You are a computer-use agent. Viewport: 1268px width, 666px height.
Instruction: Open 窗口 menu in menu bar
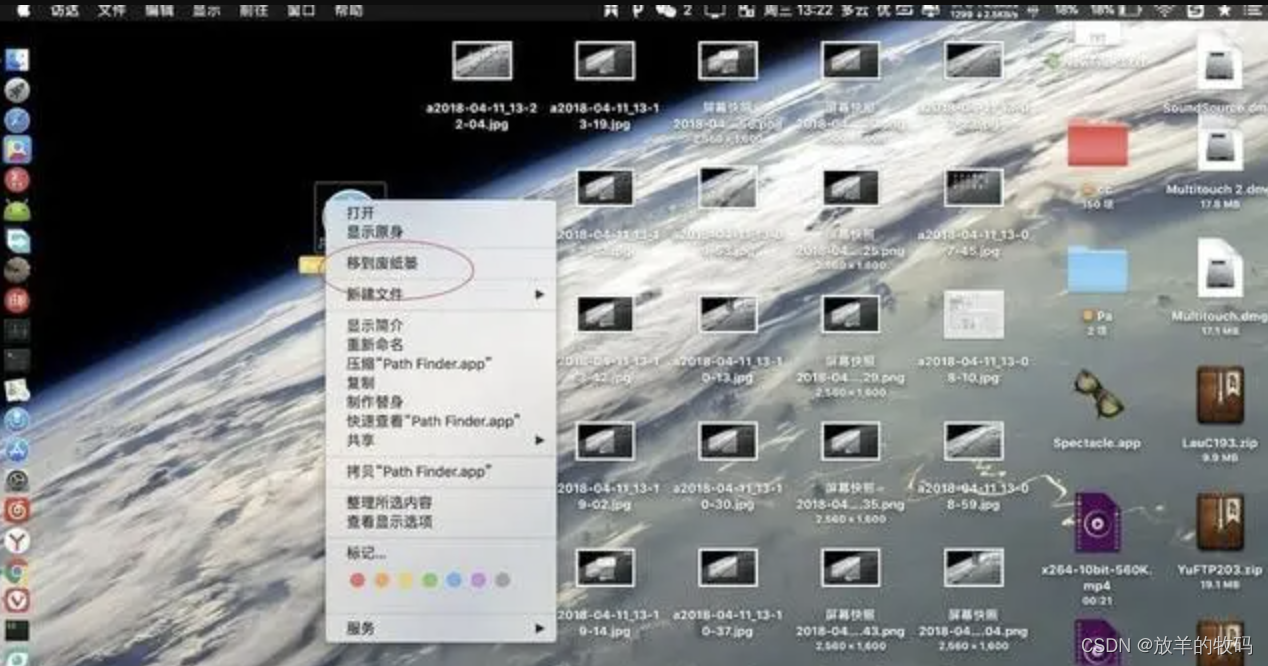pyautogui.click(x=301, y=10)
